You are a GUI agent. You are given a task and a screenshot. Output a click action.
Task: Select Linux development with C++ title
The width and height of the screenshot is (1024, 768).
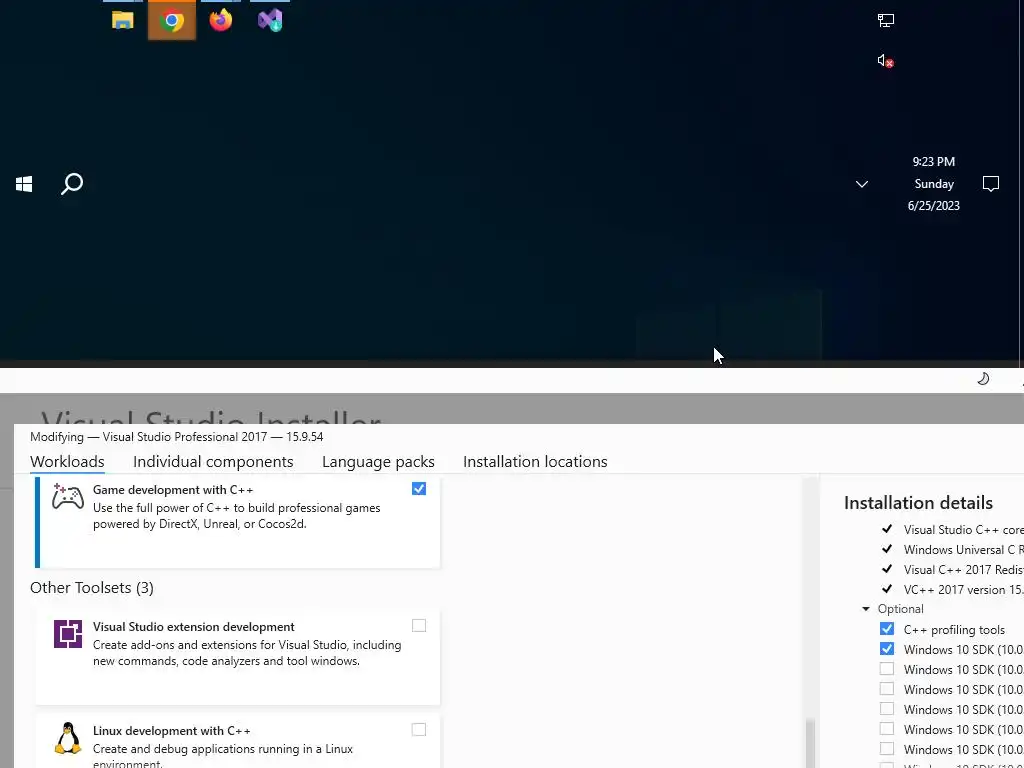(x=172, y=731)
